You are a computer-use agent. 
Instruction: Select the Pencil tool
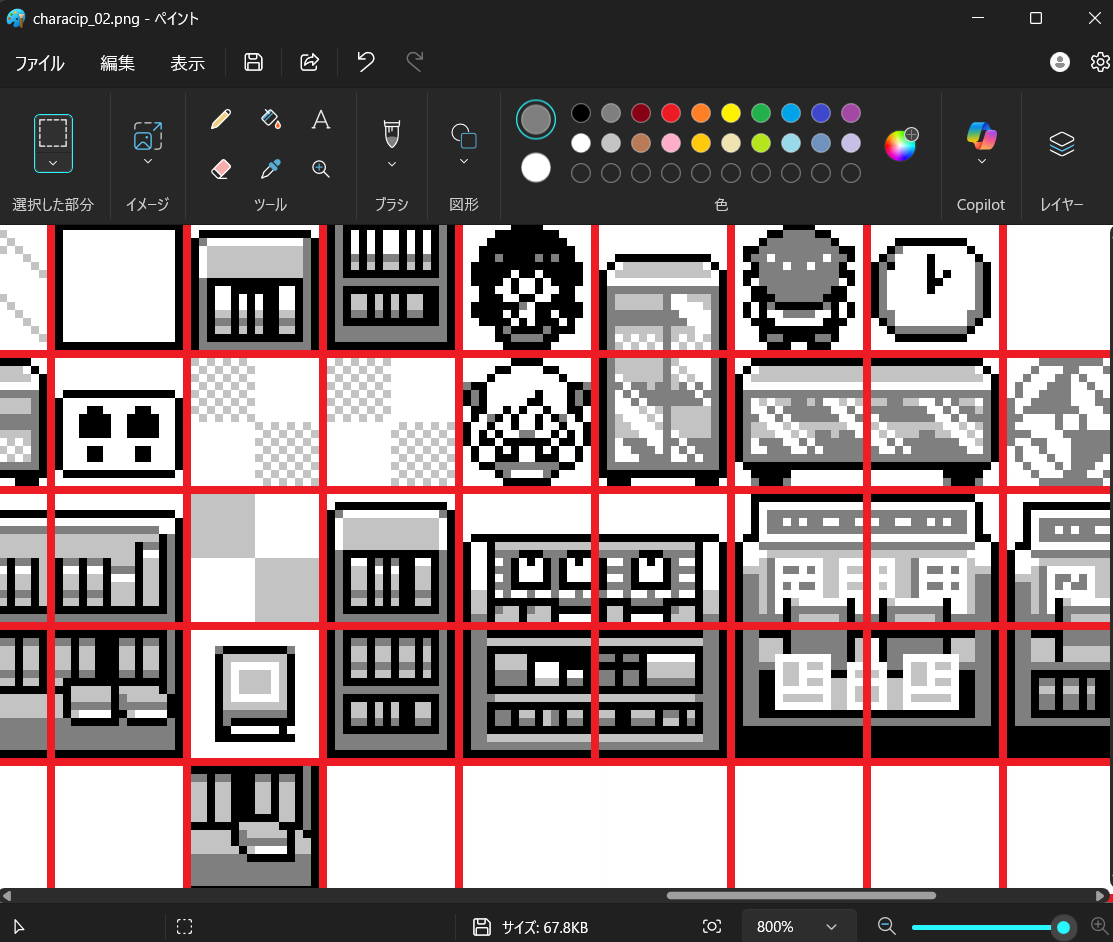[x=221, y=120]
